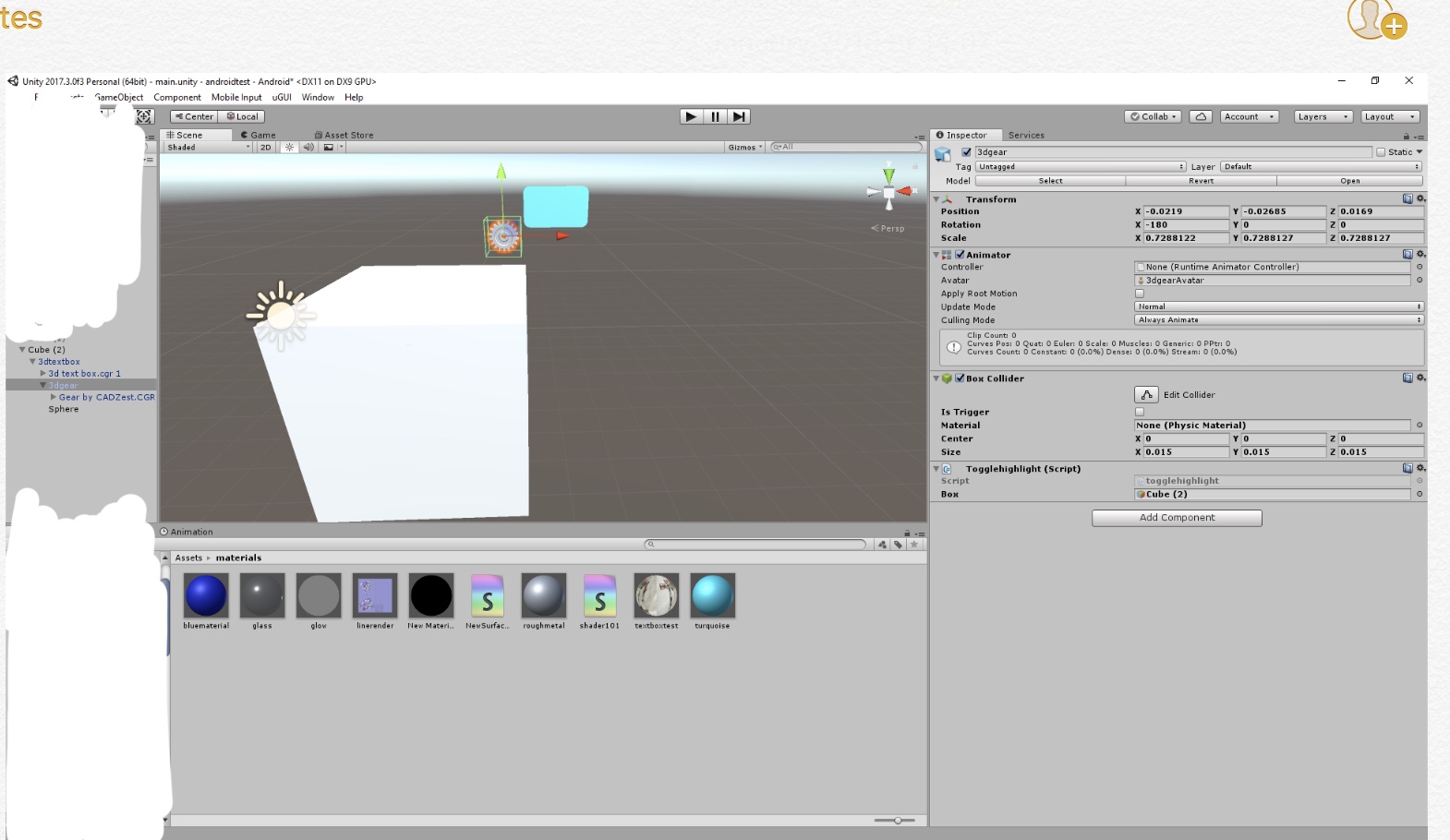The height and width of the screenshot is (840, 1450).
Task: Toggle scene audio speaker icon
Action: 308,147
